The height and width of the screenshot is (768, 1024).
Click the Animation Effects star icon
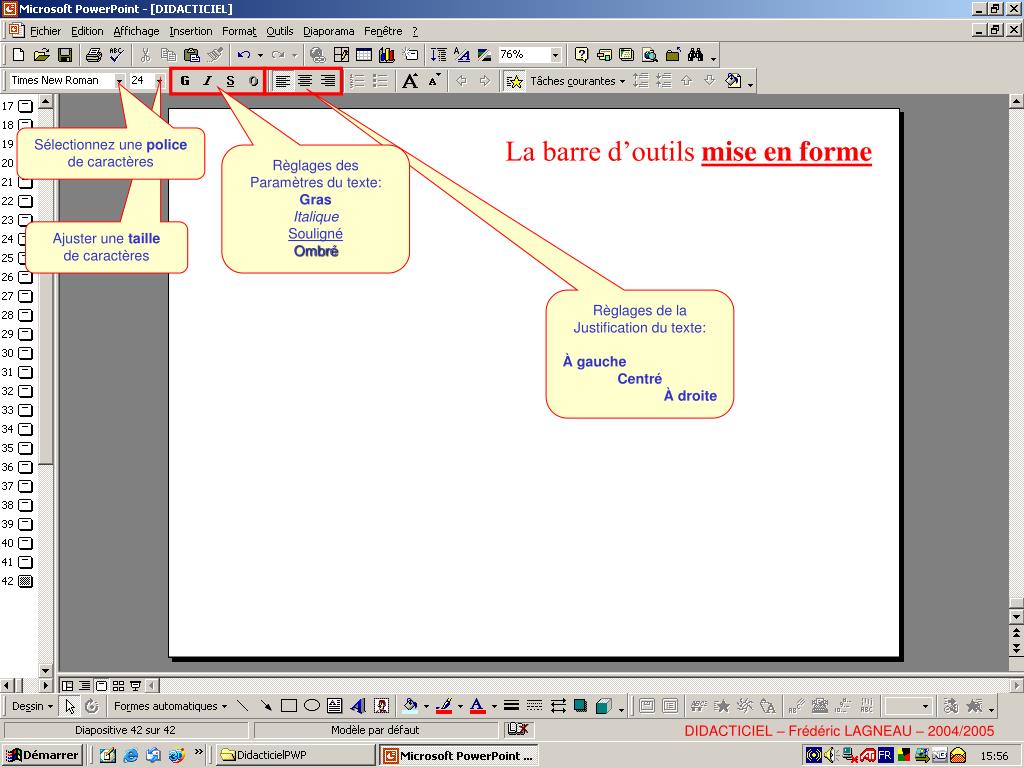515,81
